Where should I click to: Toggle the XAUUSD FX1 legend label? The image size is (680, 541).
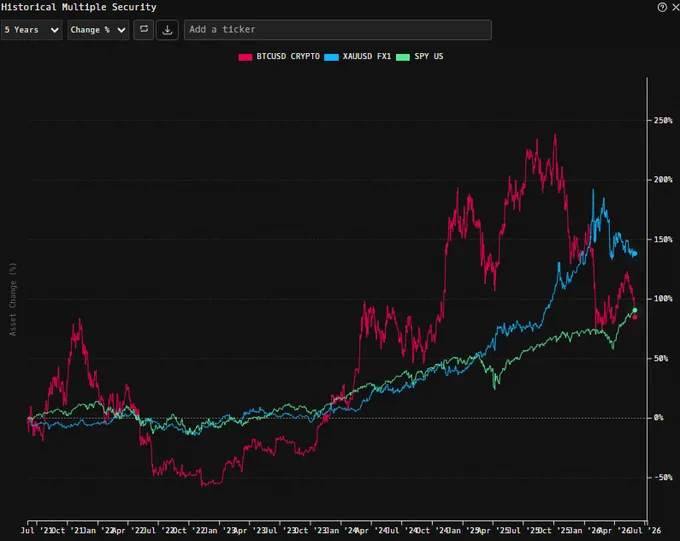click(x=367, y=56)
